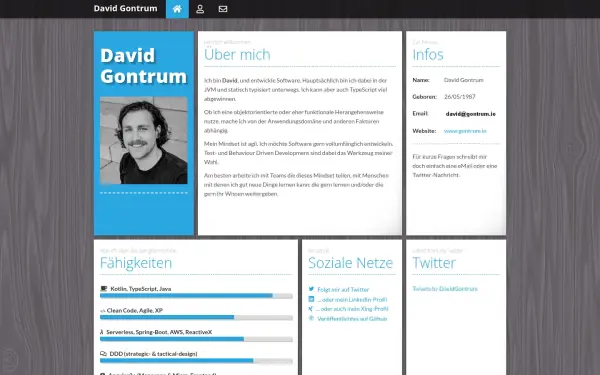Image resolution: width=600 pixels, height=375 pixels.
Task: Click the 'Infos' heading
Action: (x=428, y=54)
